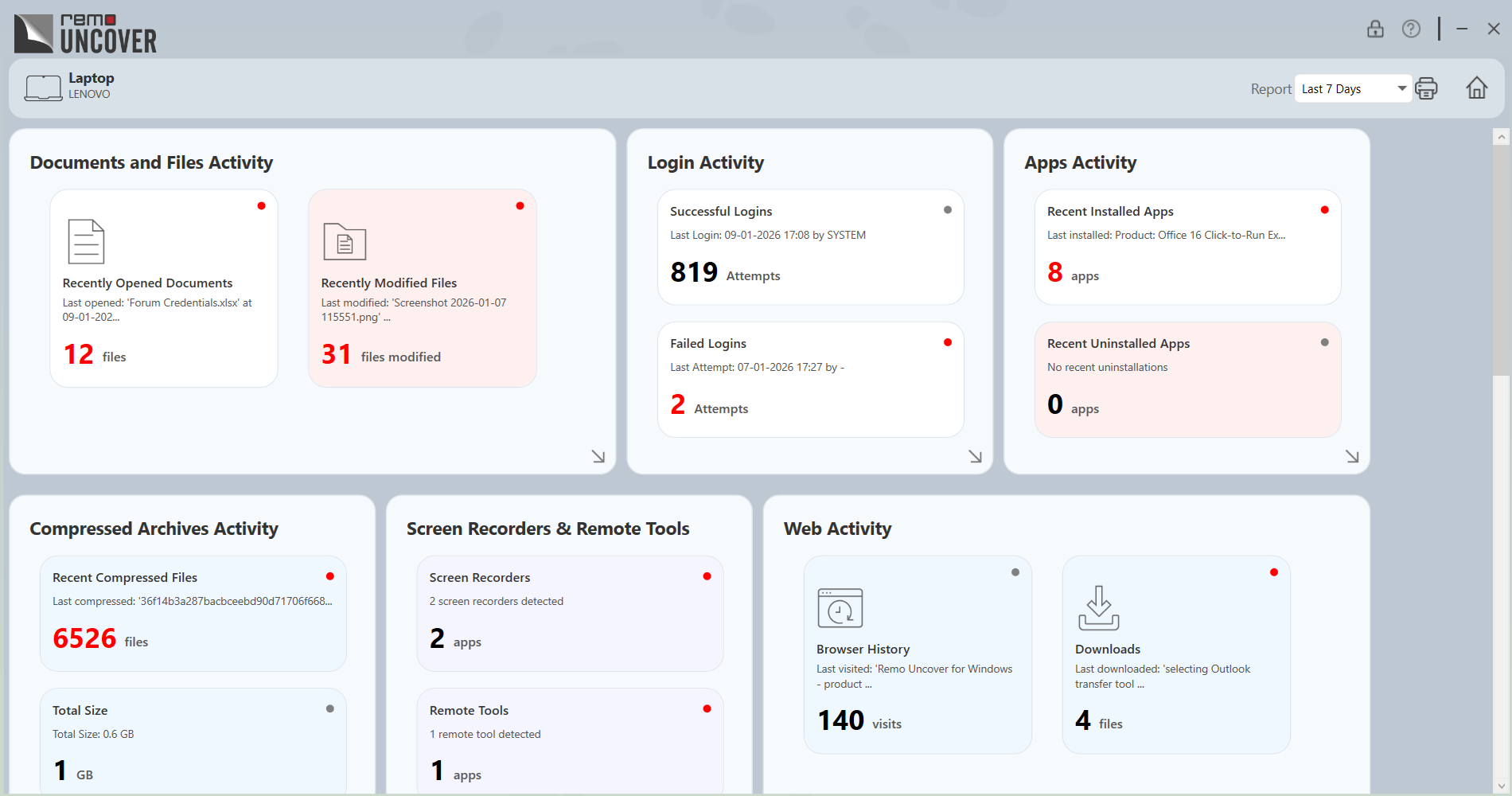Click 'No recent uninstallations' text
Viewport: 1512px width, 796px height.
[1108, 367]
